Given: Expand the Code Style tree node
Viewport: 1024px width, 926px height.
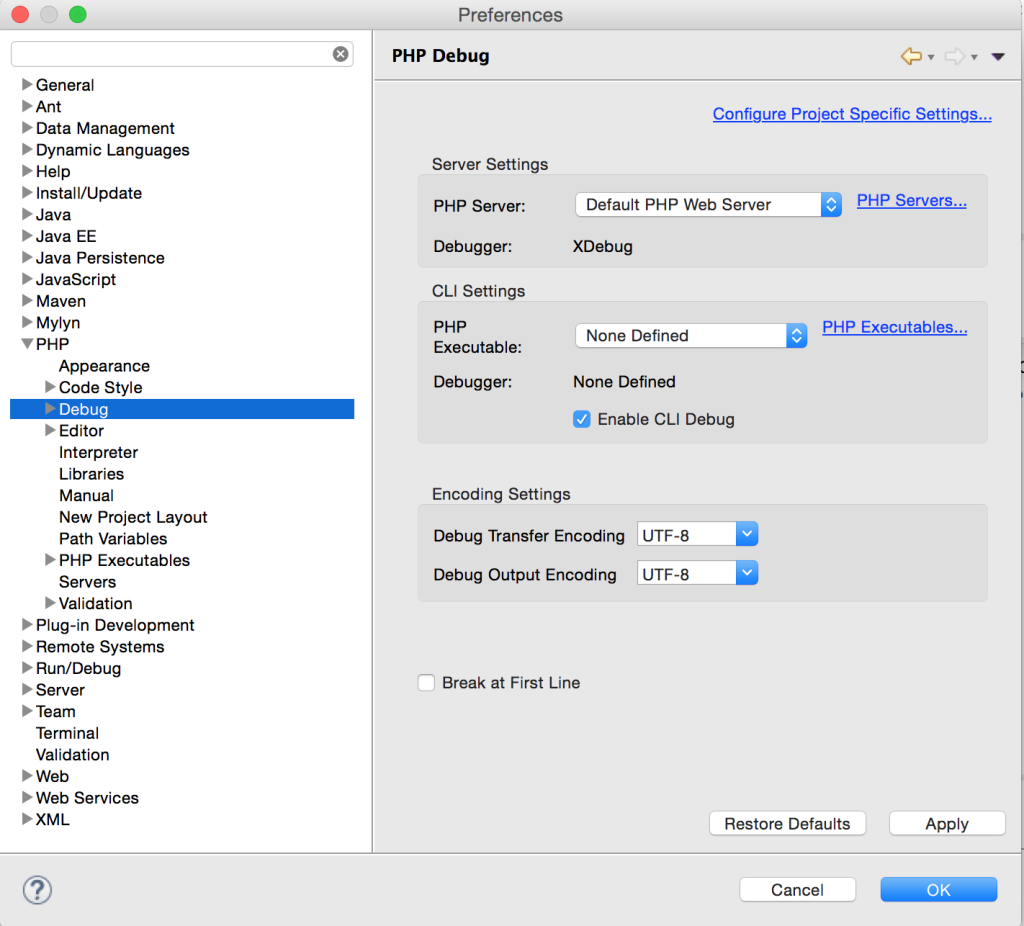Looking at the screenshot, I should point(50,387).
